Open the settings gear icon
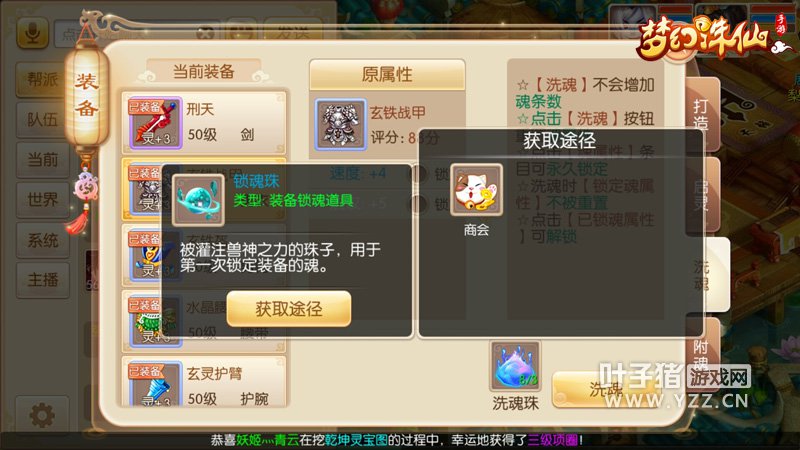 tap(42, 415)
